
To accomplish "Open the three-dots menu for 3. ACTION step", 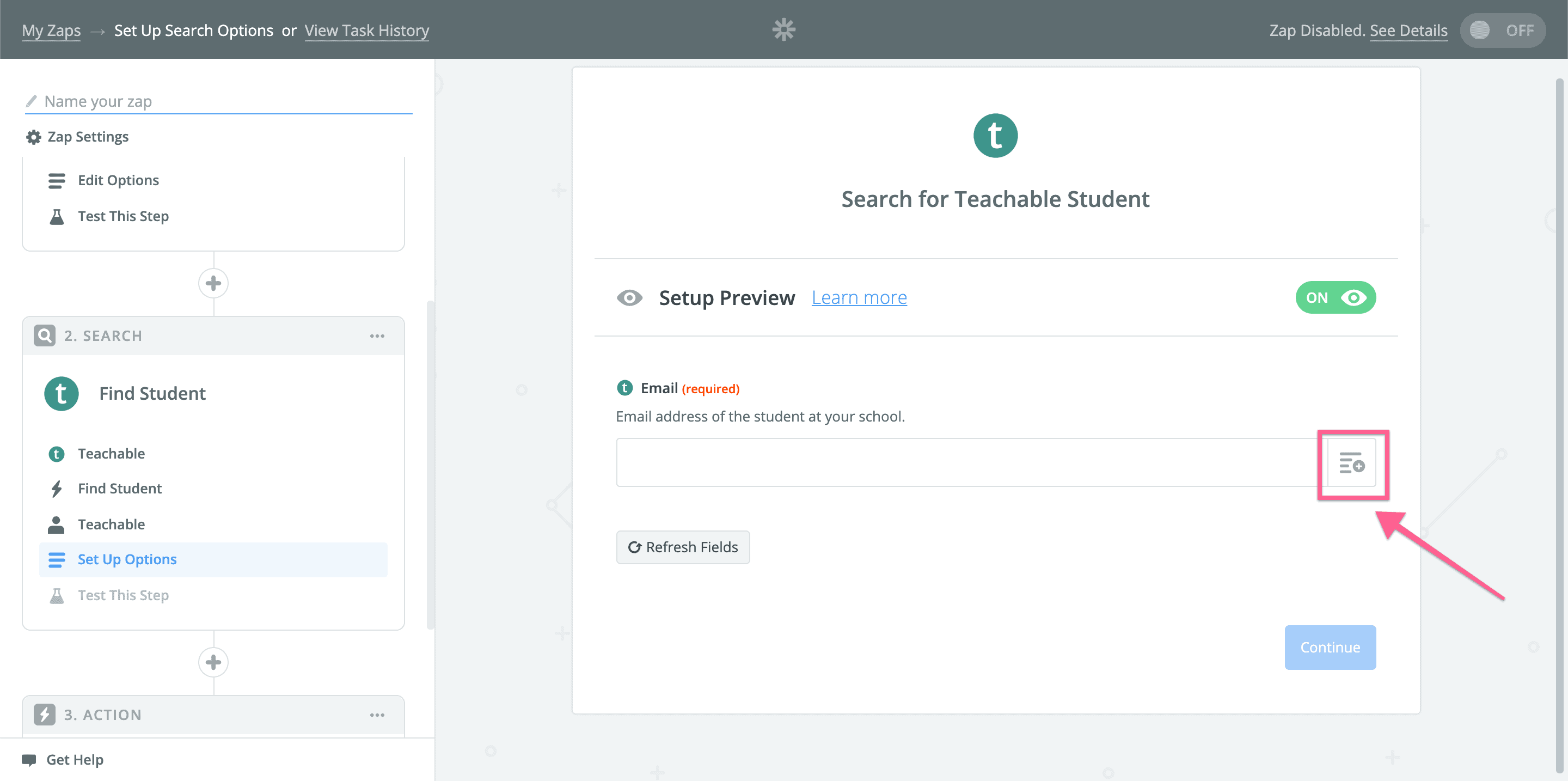I will click(x=377, y=715).
